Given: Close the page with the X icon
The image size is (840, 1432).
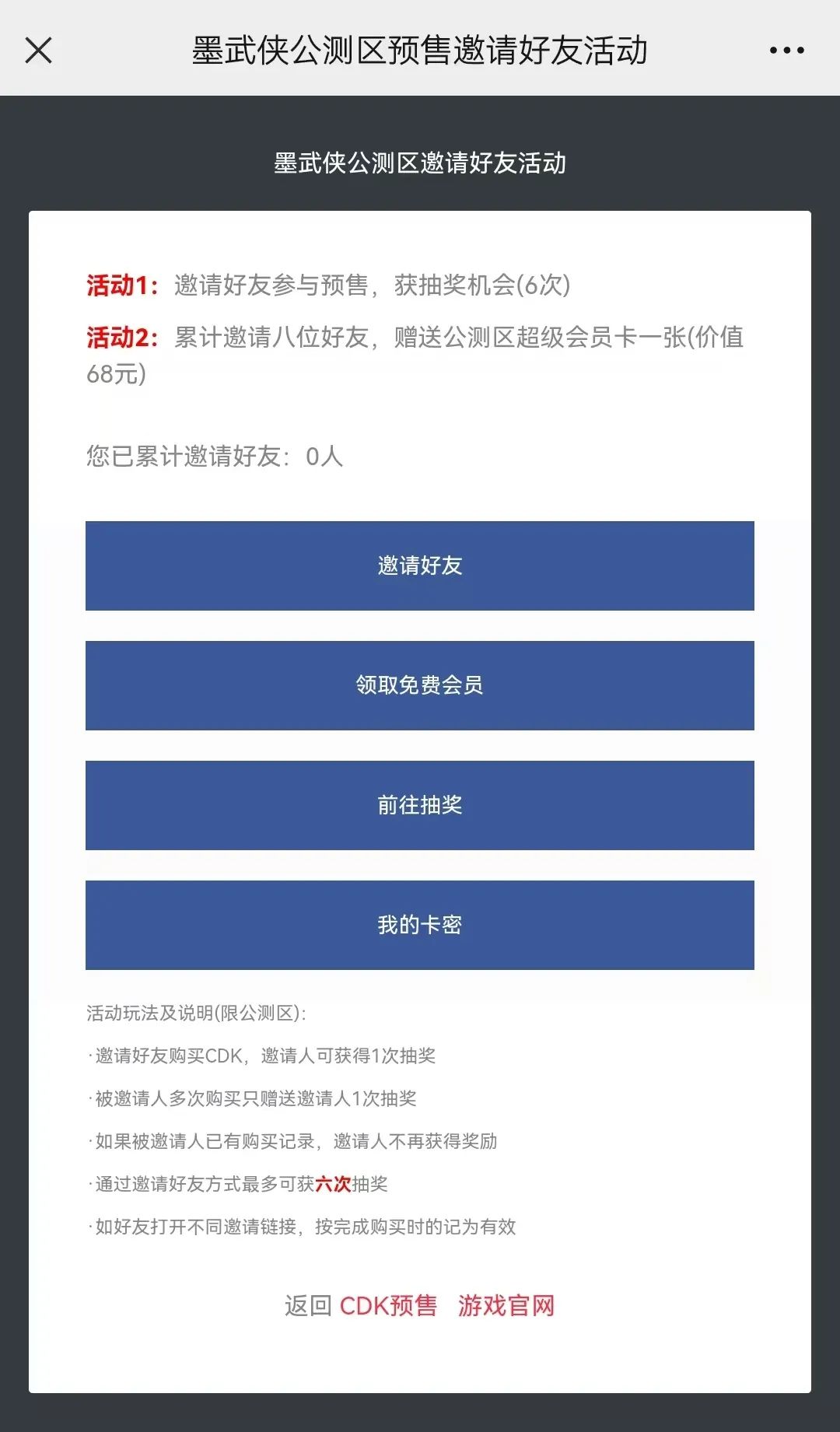Looking at the screenshot, I should (38, 51).
